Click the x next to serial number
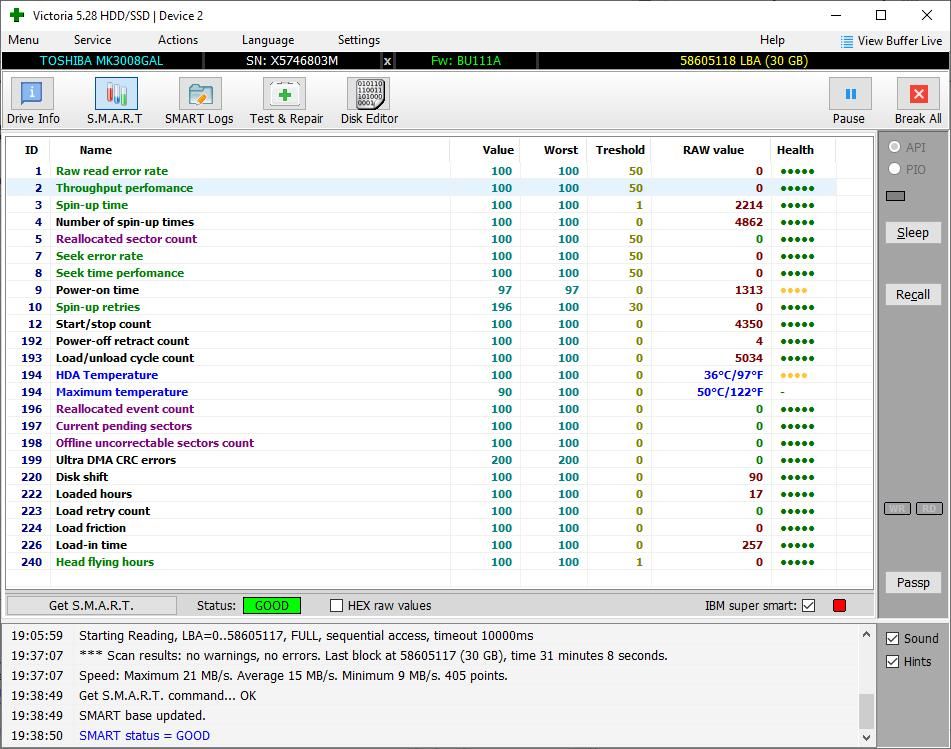This screenshot has width=951, height=749. click(x=387, y=61)
